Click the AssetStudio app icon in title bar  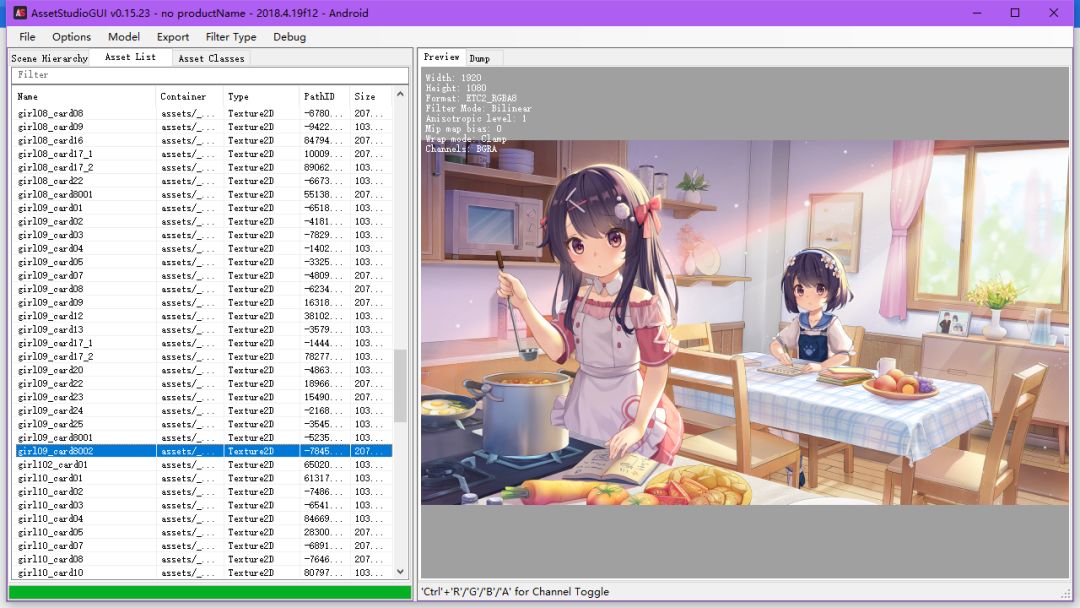click(19, 13)
